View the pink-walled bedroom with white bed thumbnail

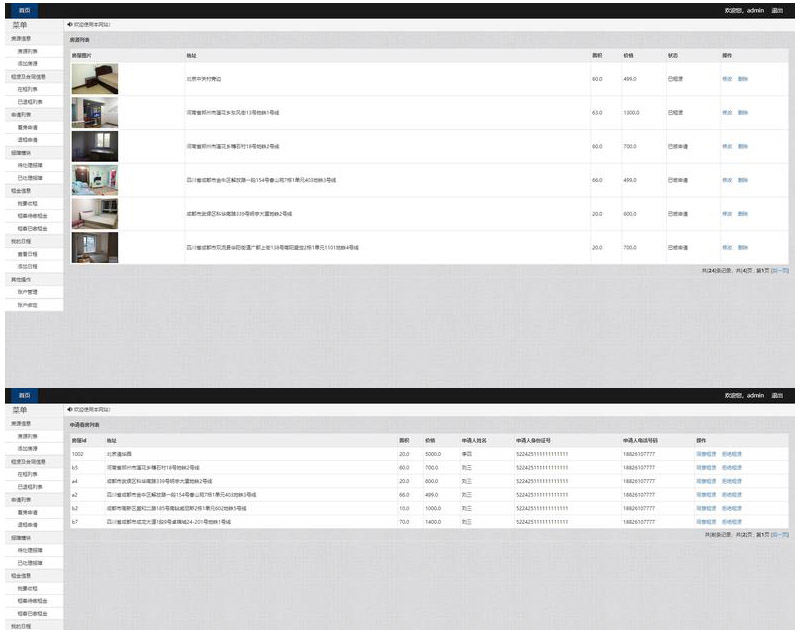tap(95, 214)
